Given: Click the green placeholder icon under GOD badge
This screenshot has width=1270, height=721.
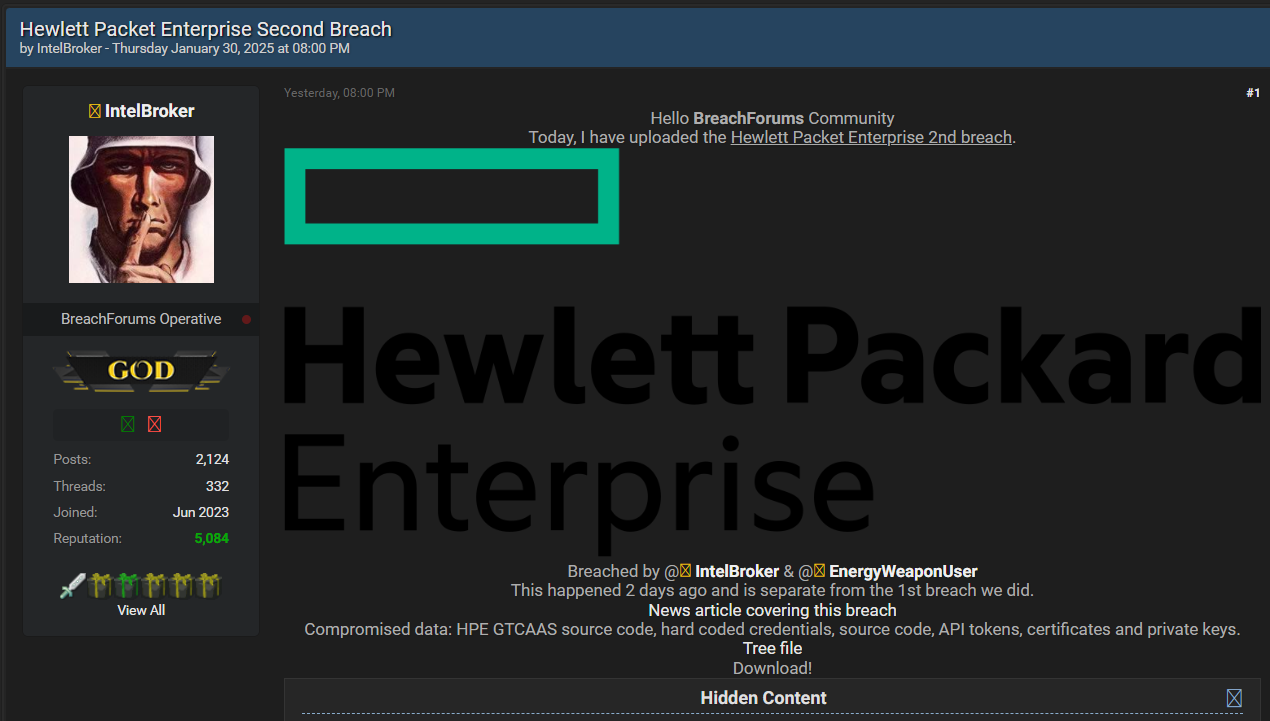Looking at the screenshot, I should (128, 424).
